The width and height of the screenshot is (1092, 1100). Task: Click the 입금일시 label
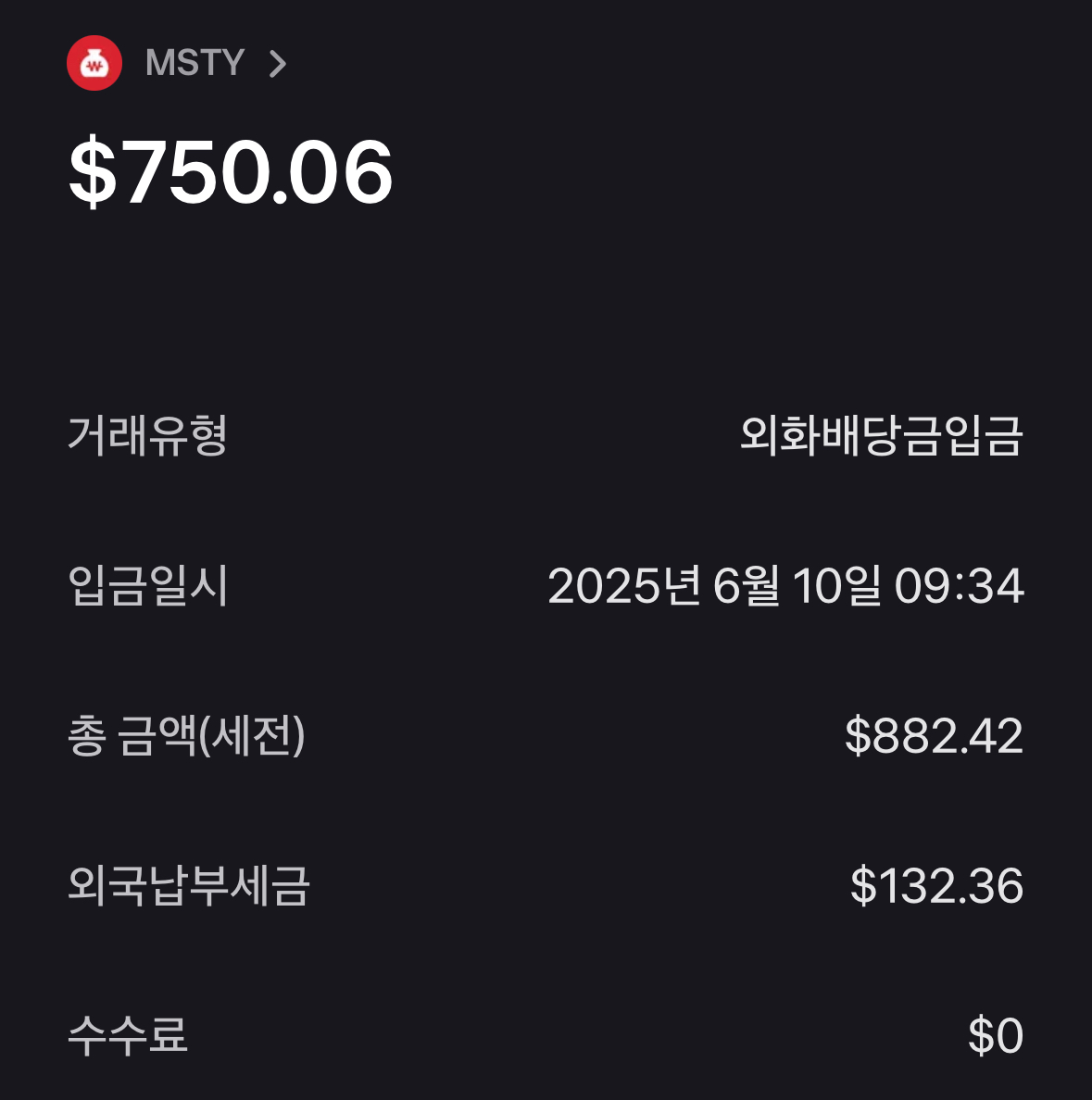(x=147, y=585)
